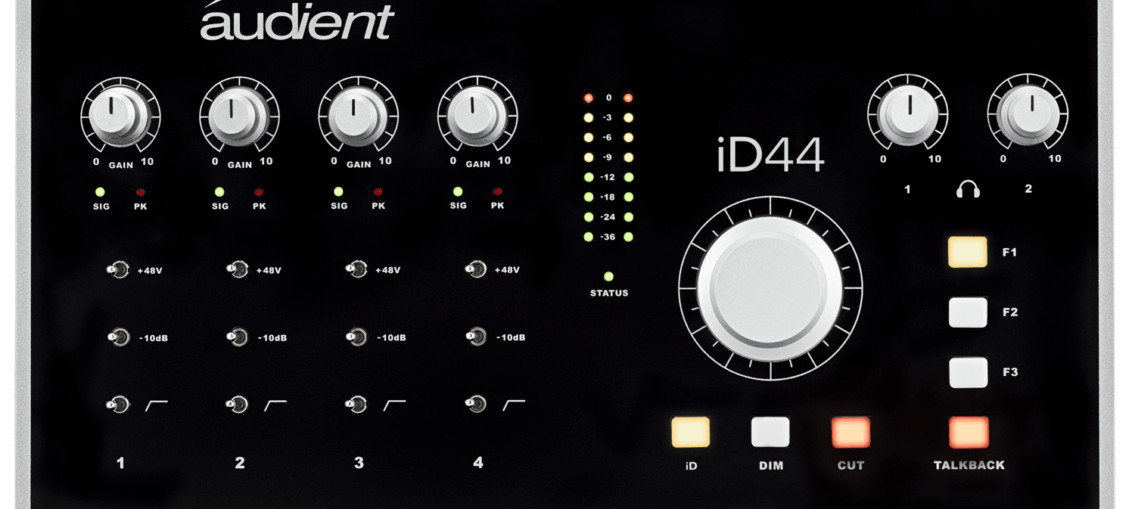The height and width of the screenshot is (509, 1132).
Task: Toggle the CUT mute button
Action: click(850, 432)
